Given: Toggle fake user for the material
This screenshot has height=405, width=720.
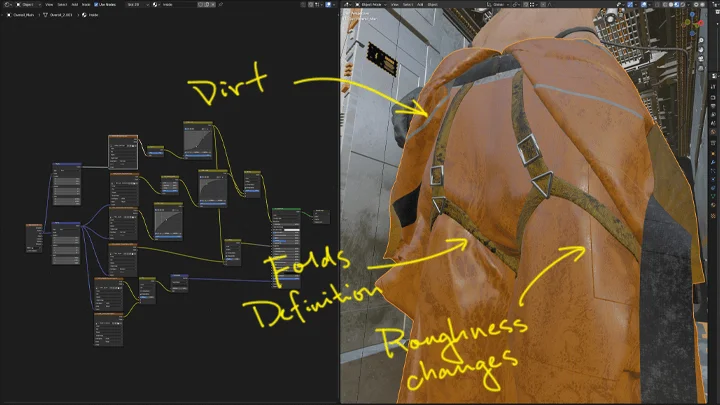Looking at the screenshot, I should tap(201, 5).
